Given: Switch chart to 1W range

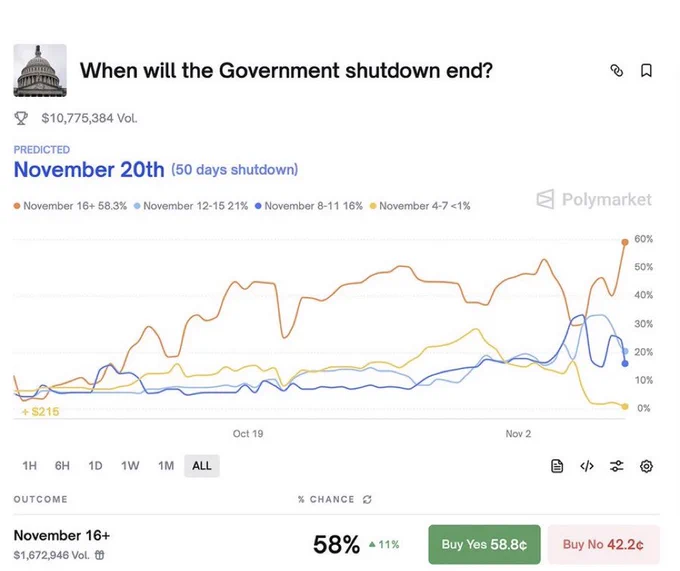Looking at the screenshot, I should (x=130, y=466).
